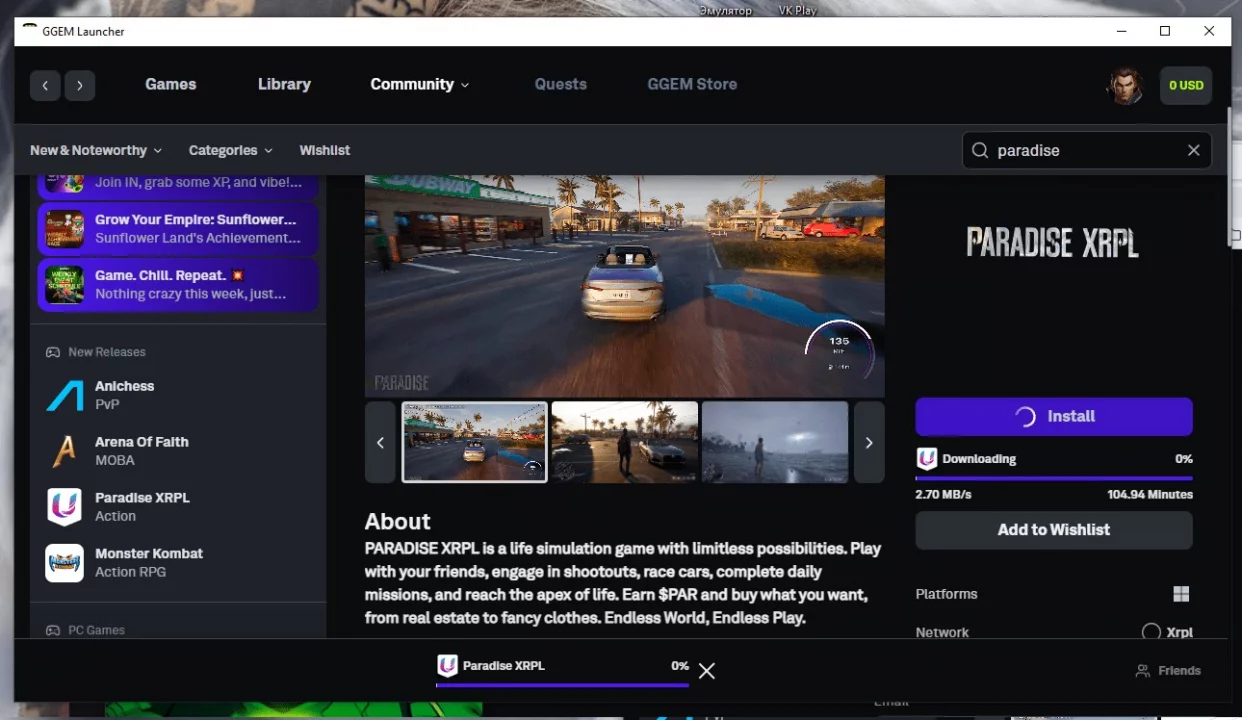Image resolution: width=1242 pixels, height=720 pixels.
Task: Select the Arena Of Faith game icon
Action: pyautogui.click(x=65, y=451)
